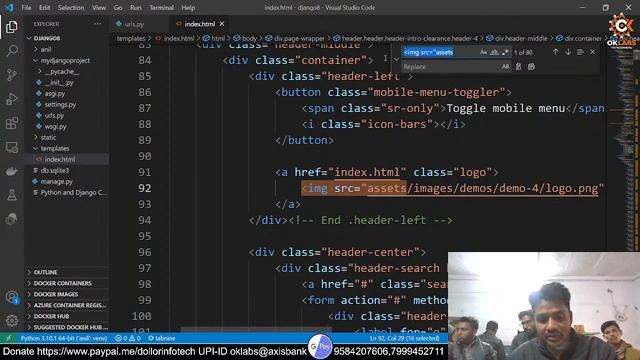
Task: Click the tabnine status bar item
Action: (x=162, y=338)
